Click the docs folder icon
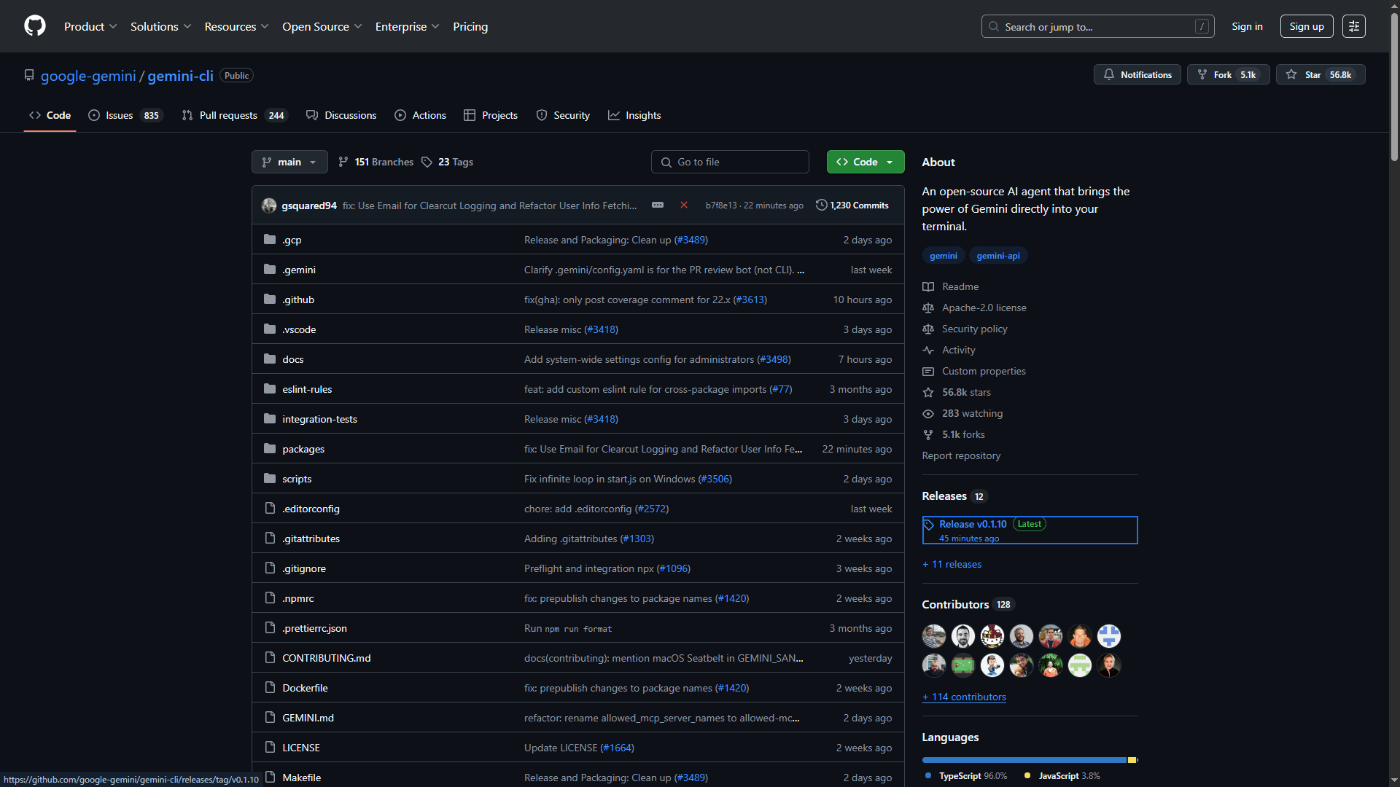Screen dimensions: 1400x787 pos(269,359)
